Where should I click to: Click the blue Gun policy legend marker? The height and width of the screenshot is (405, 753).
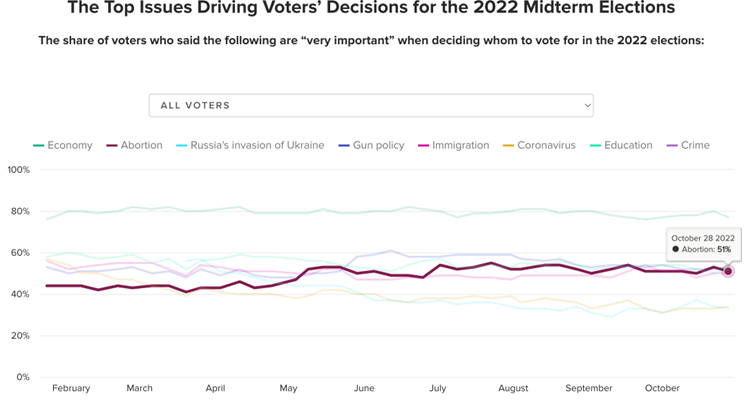point(344,145)
